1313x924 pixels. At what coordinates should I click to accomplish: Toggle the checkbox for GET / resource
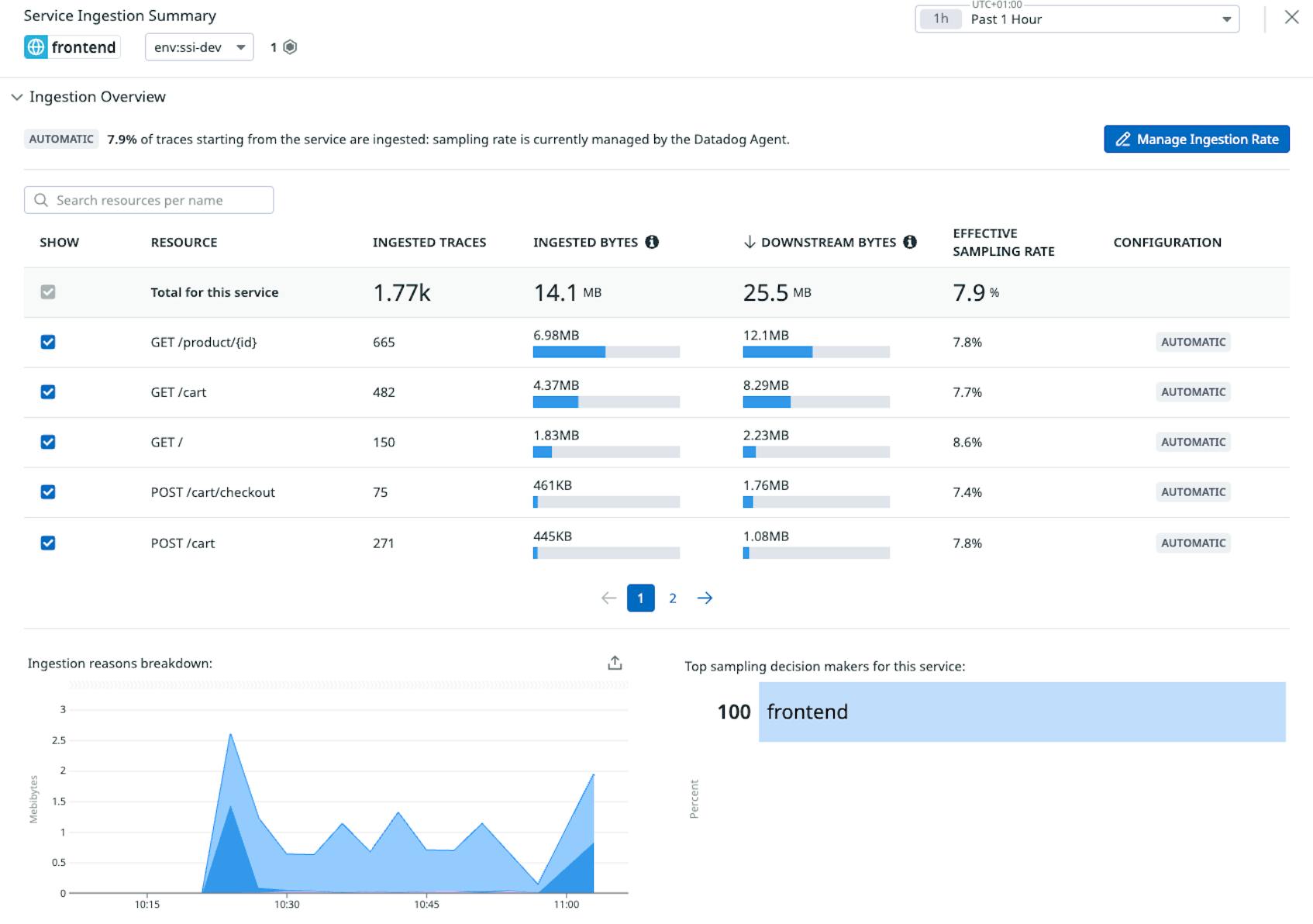pos(47,442)
